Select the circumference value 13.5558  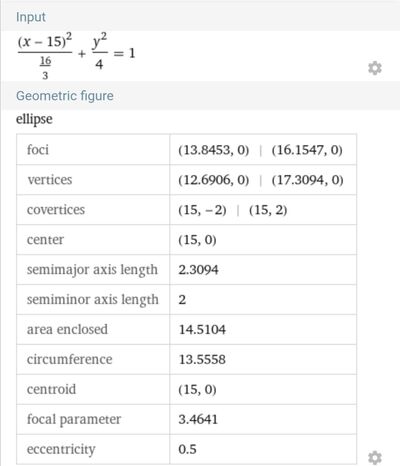click(202, 359)
